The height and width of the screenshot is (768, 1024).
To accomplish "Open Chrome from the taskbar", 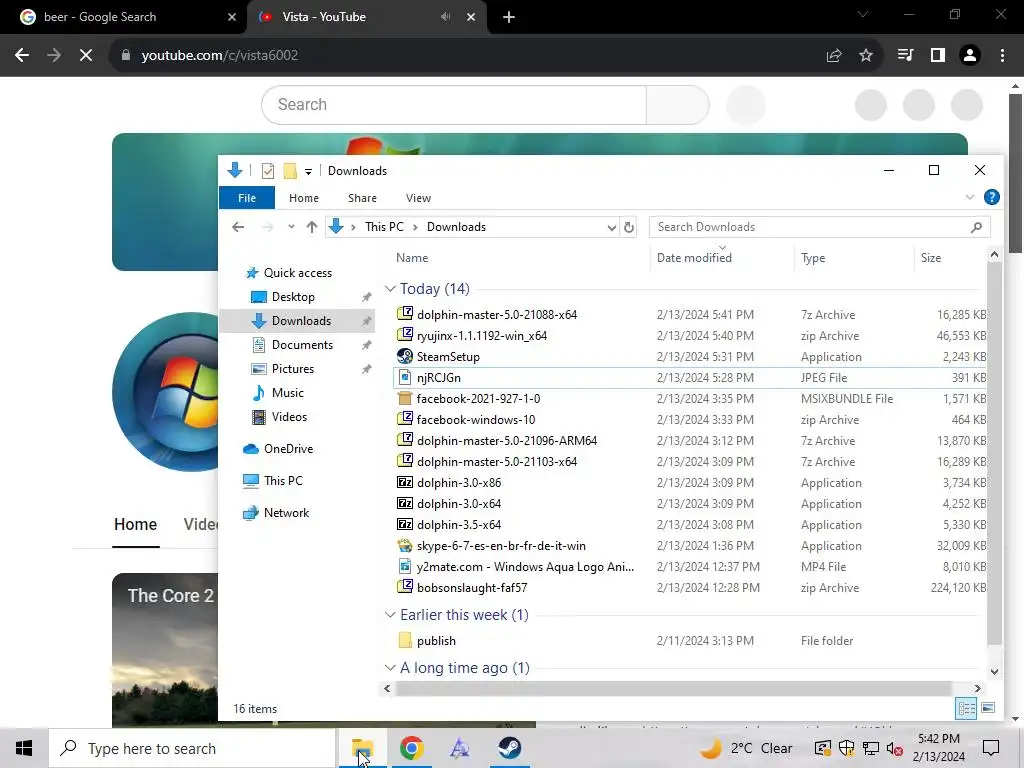I will pos(411,748).
